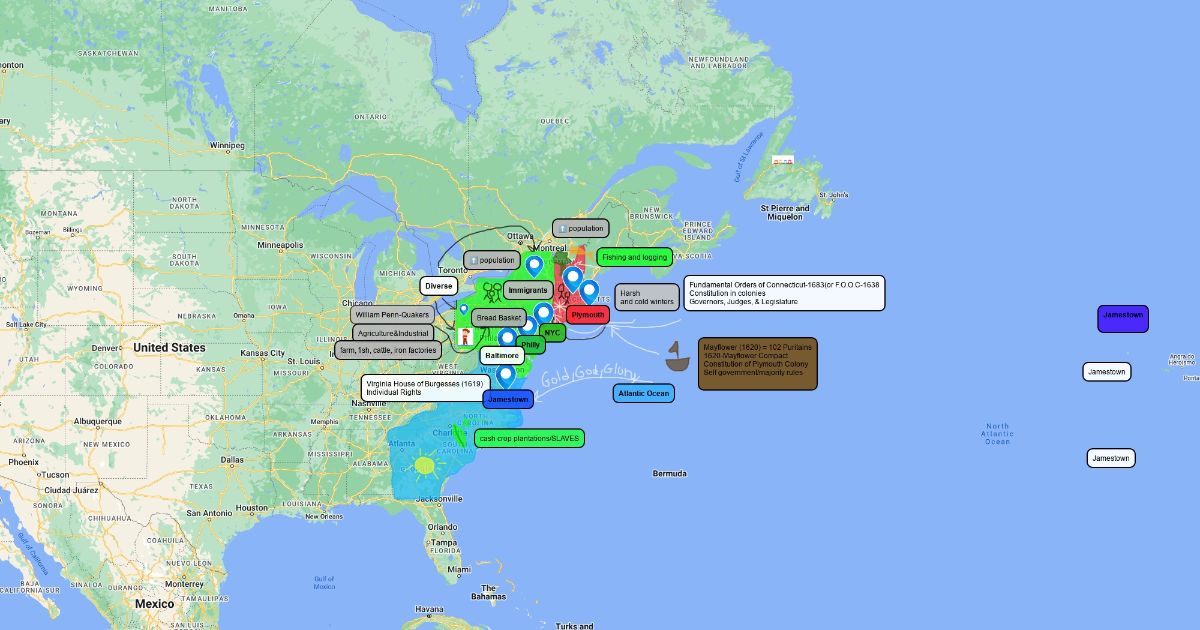The height and width of the screenshot is (630, 1200).
Task: Click the Harsh and cold winters label
Action: pyautogui.click(x=647, y=297)
